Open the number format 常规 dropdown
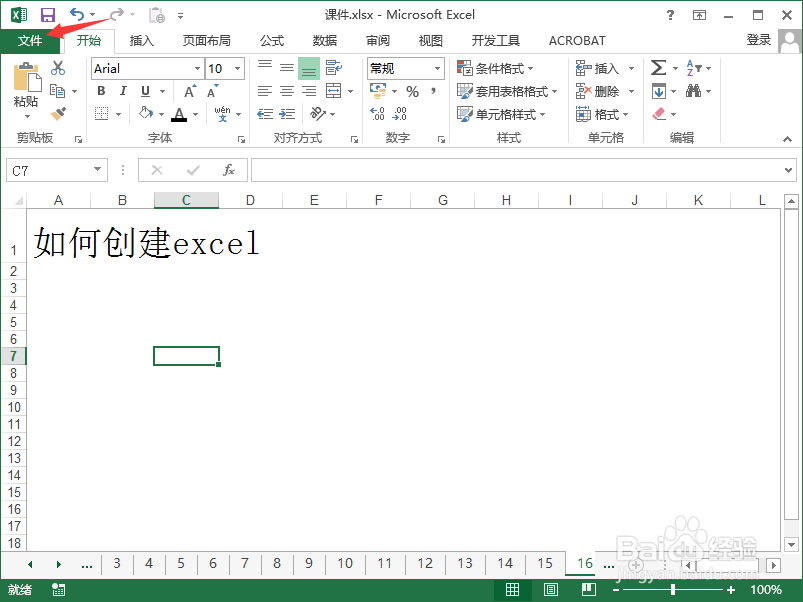The image size is (803, 602). tap(437, 68)
